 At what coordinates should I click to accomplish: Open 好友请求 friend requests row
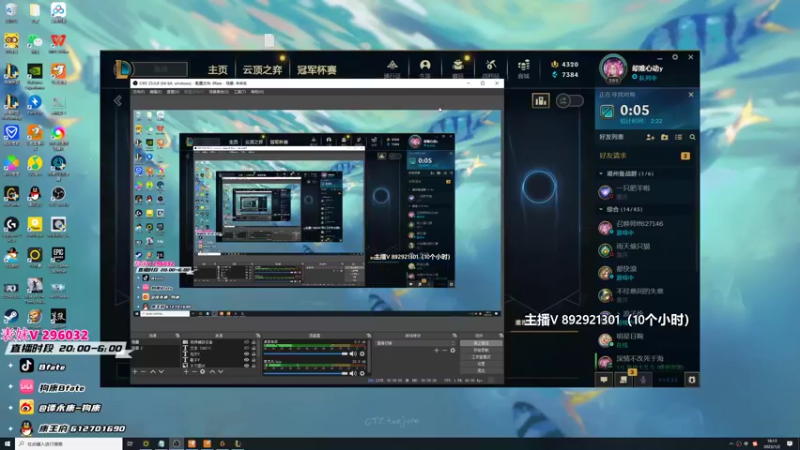(x=645, y=156)
